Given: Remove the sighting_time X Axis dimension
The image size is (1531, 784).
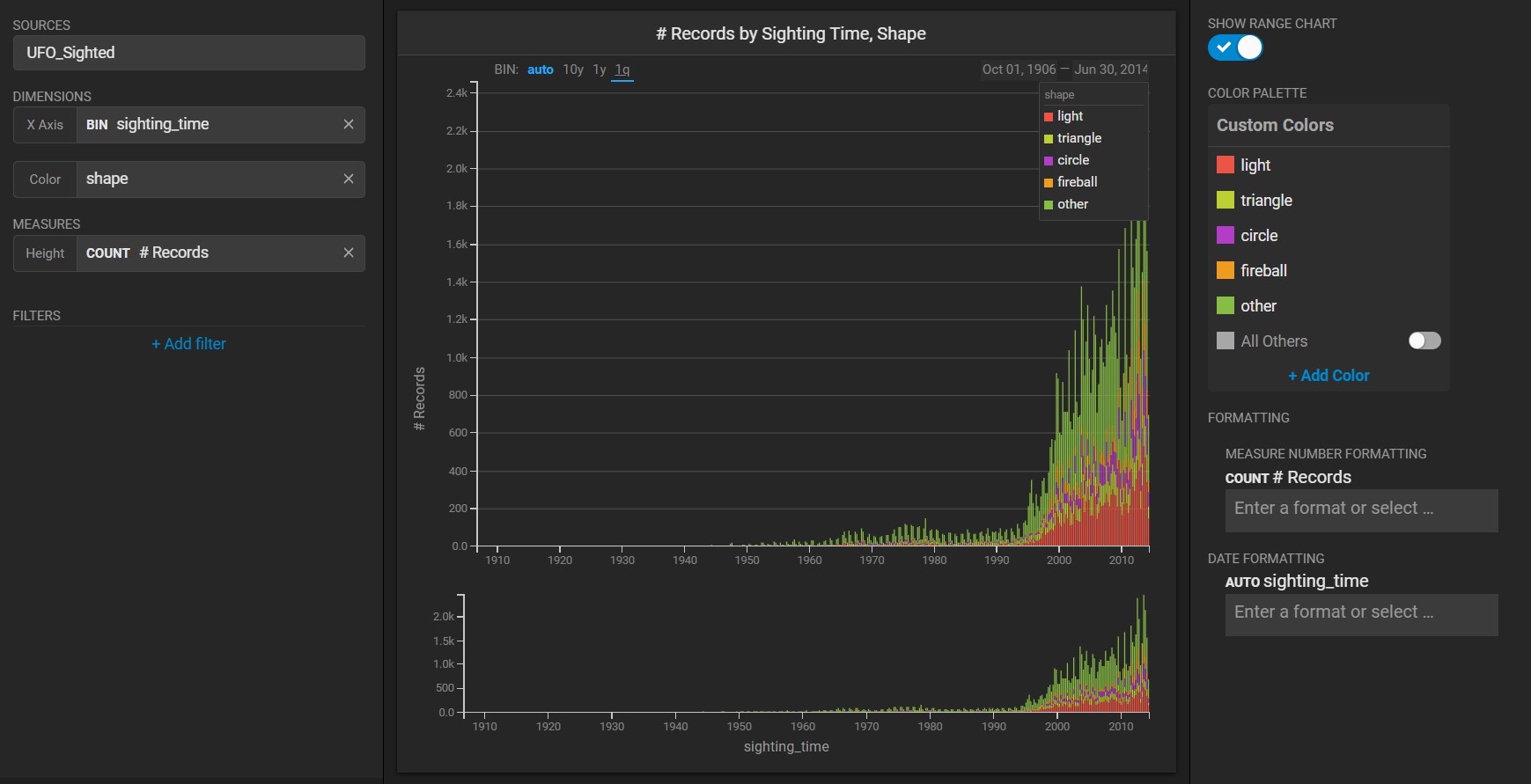Looking at the screenshot, I should pyautogui.click(x=349, y=124).
